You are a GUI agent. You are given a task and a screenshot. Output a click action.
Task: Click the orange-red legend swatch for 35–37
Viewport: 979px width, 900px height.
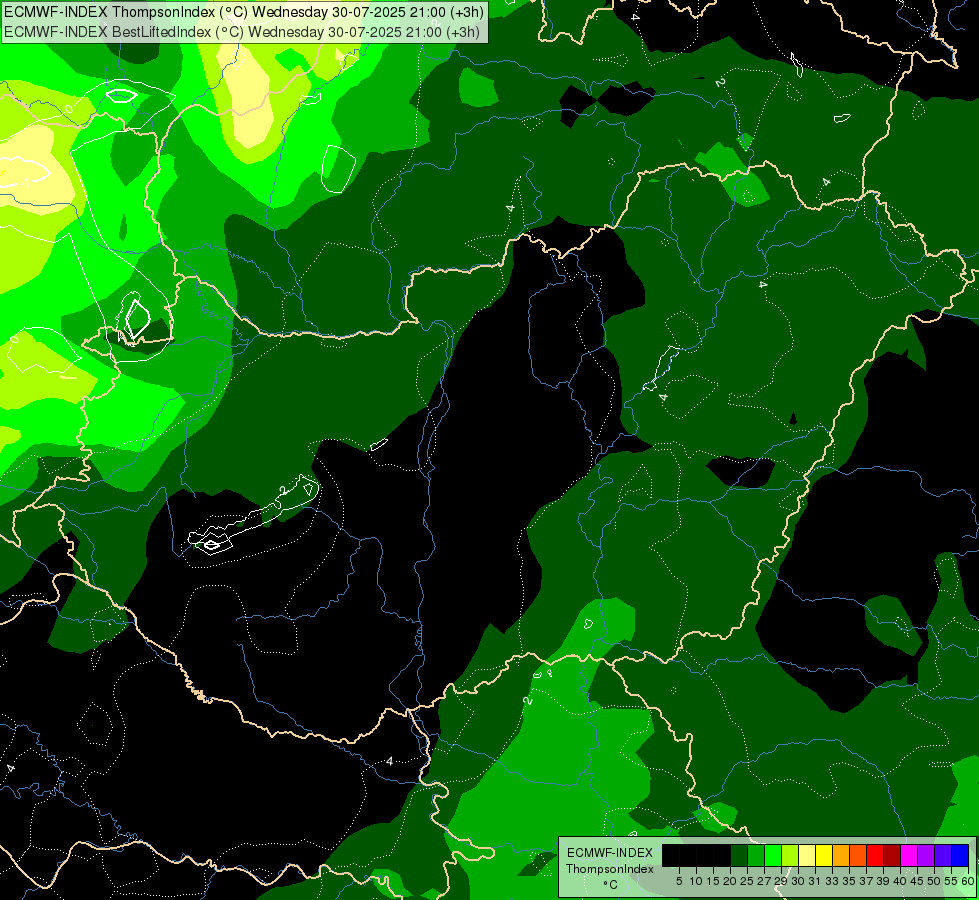[858, 855]
